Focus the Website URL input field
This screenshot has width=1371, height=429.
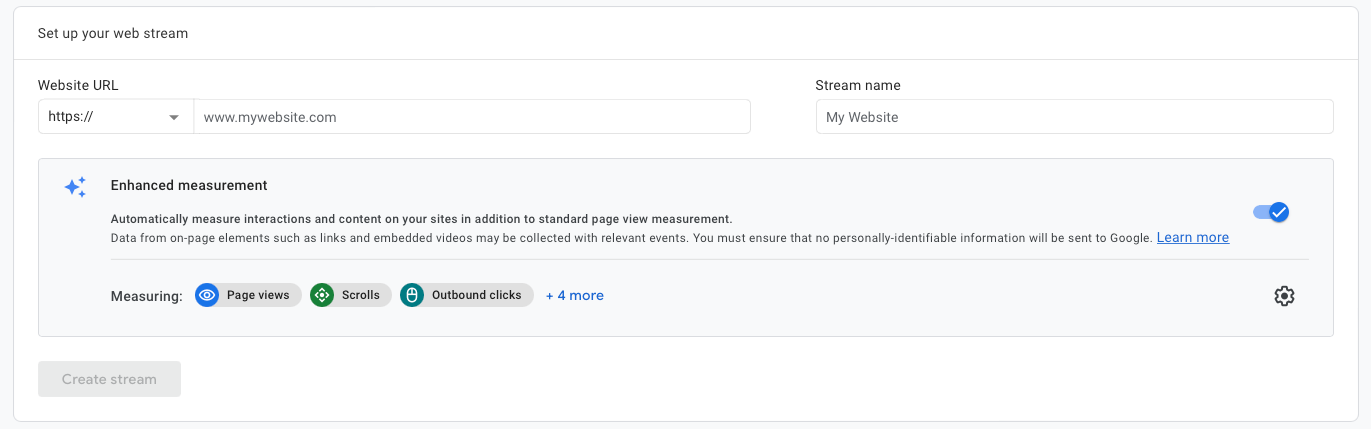pyautogui.click(x=471, y=117)
